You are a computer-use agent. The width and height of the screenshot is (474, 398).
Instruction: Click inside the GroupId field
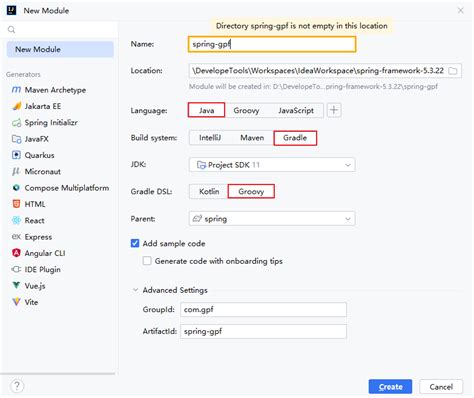point(263,310)
